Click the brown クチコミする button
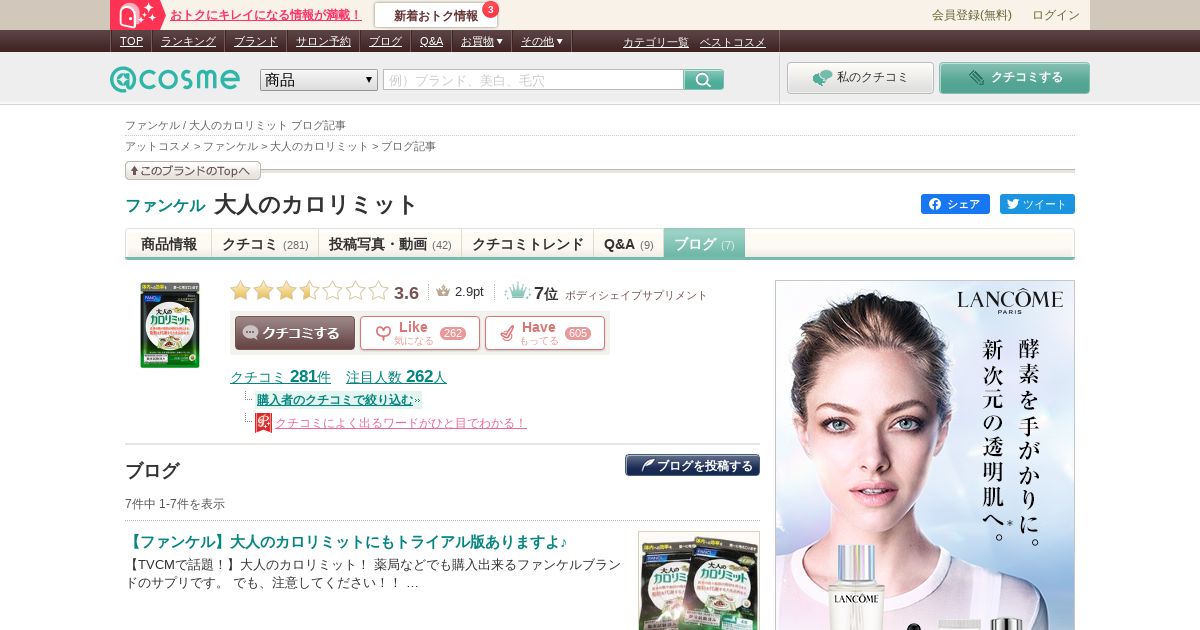 295,333
